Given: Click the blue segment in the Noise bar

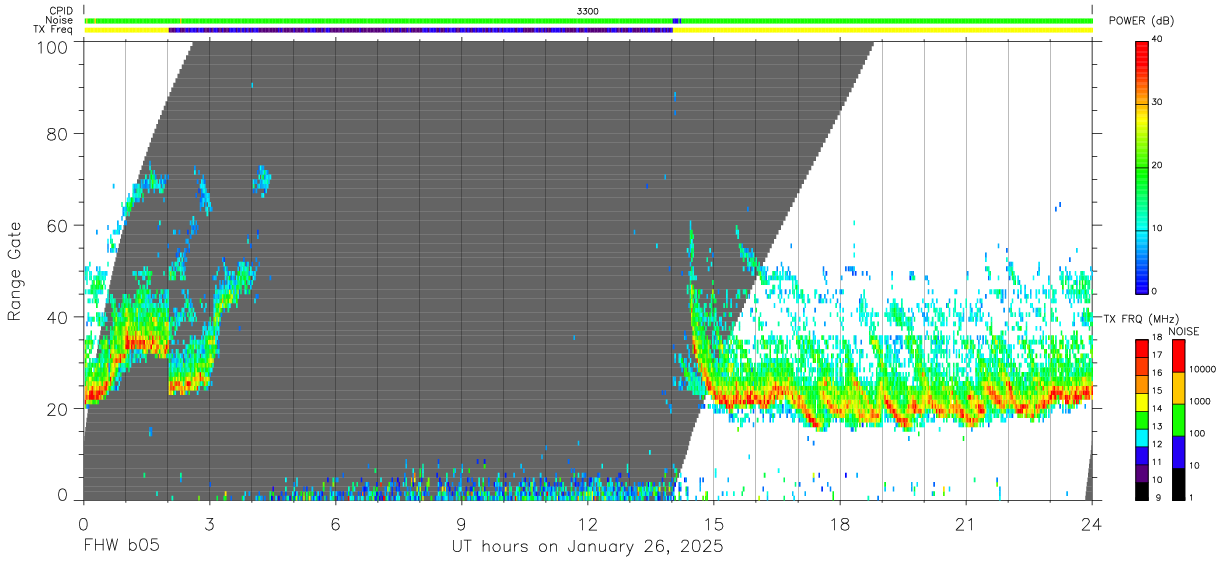Looking at the screenshot, I should (677, 20).
